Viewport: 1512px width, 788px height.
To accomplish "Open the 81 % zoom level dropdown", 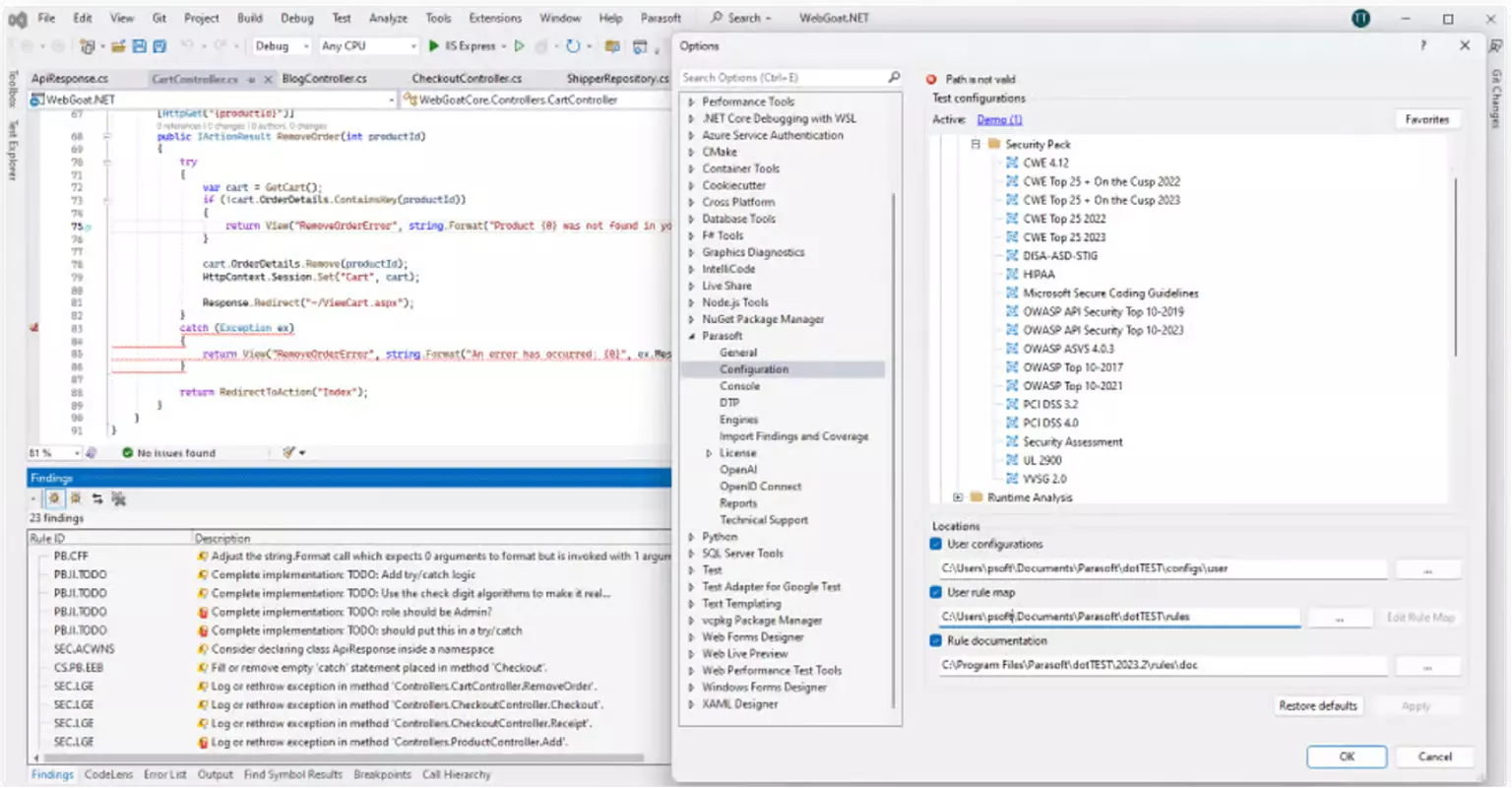I will pos(54,453).
